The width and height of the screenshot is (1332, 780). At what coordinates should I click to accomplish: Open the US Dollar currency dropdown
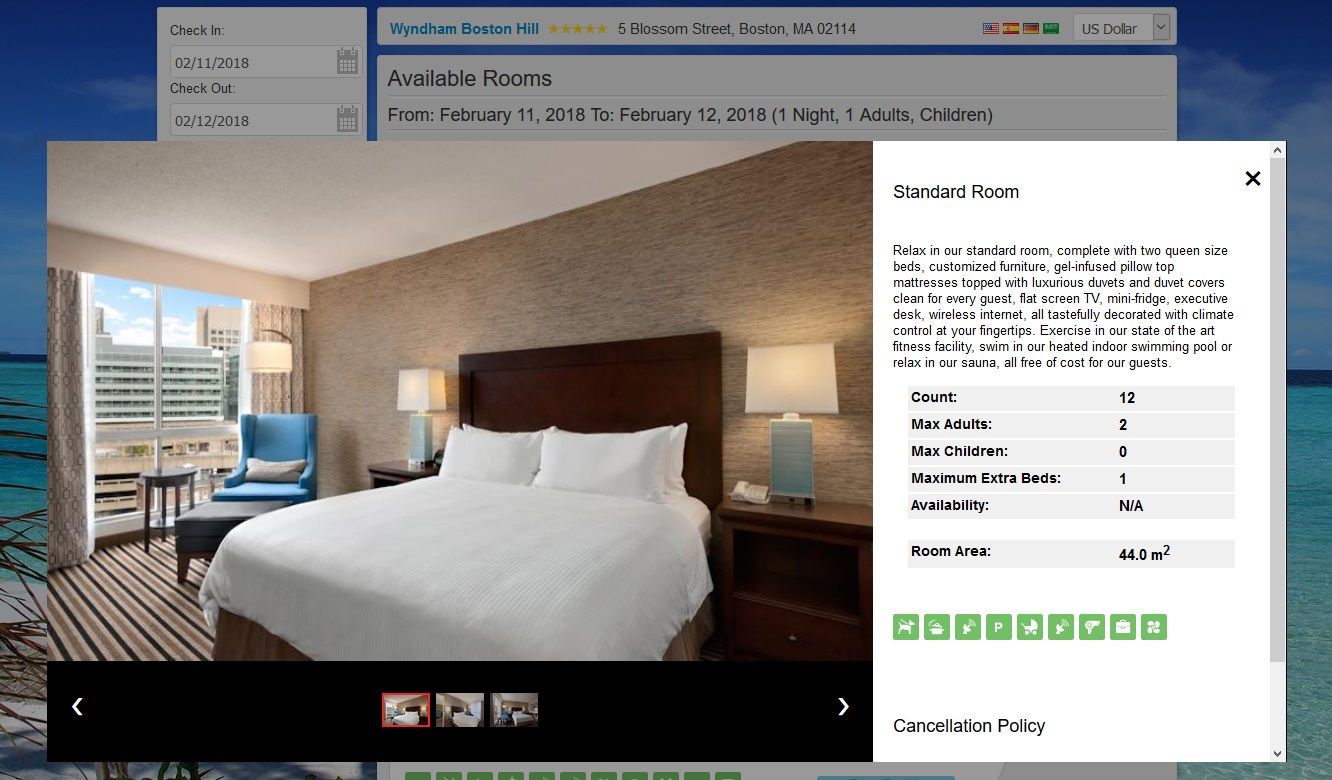pyautogui.click(x=1121, y=28)
